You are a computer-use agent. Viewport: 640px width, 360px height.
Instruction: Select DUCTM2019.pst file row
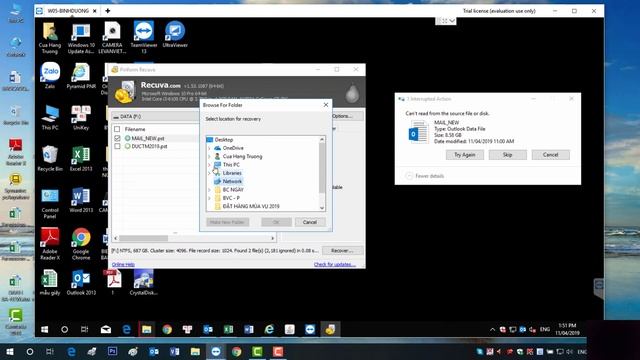coord(149,146)
